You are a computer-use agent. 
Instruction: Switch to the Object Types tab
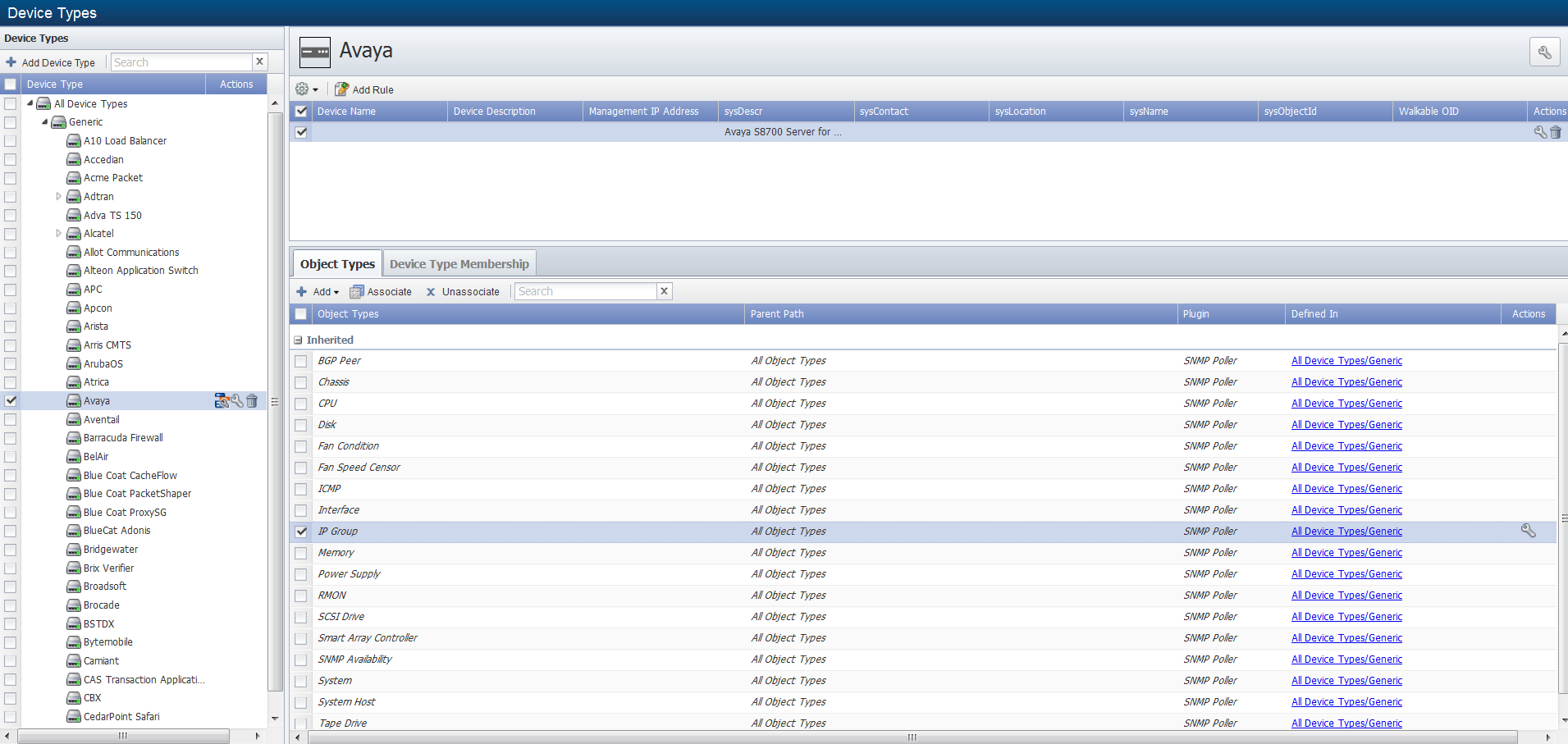337,264
